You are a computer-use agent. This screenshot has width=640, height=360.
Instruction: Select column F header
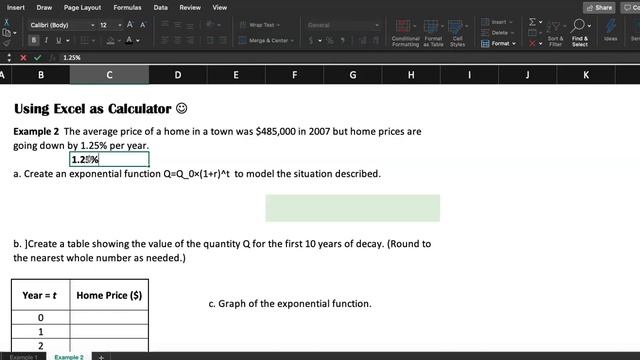coord(294,75)
